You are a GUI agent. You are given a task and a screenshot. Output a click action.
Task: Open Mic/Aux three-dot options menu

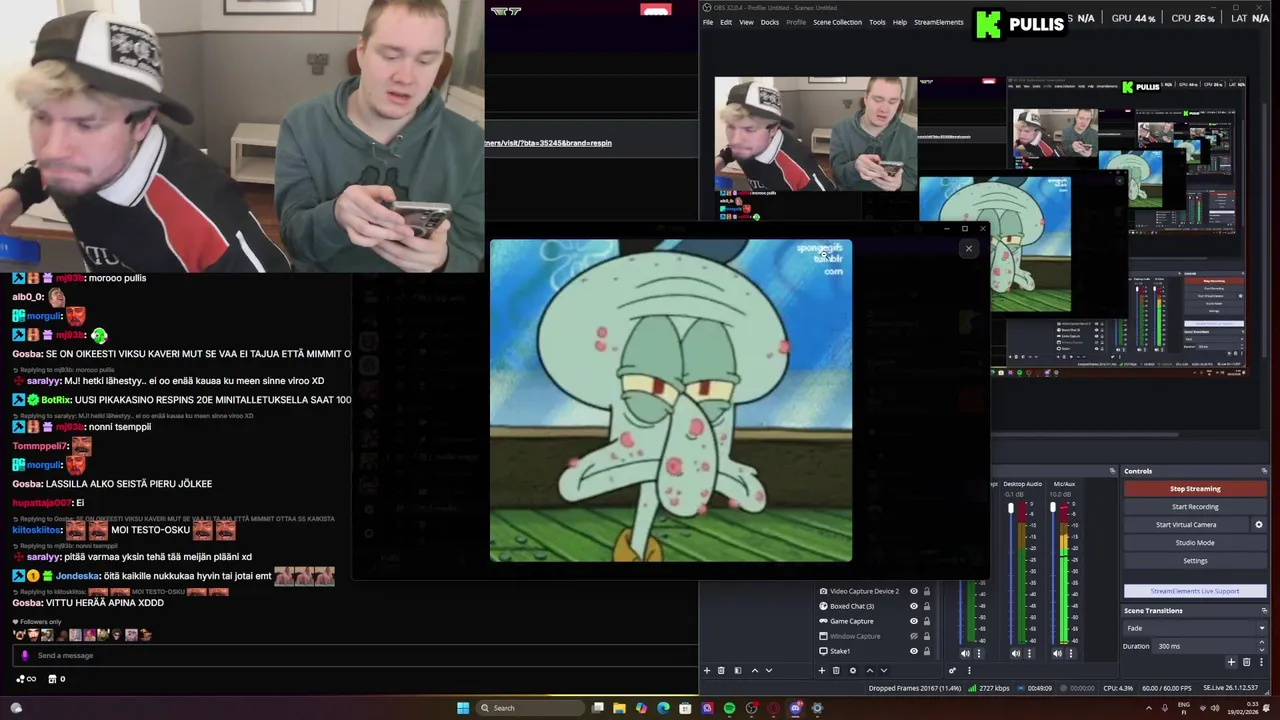pyautogui.click(x=1071, y=653)
